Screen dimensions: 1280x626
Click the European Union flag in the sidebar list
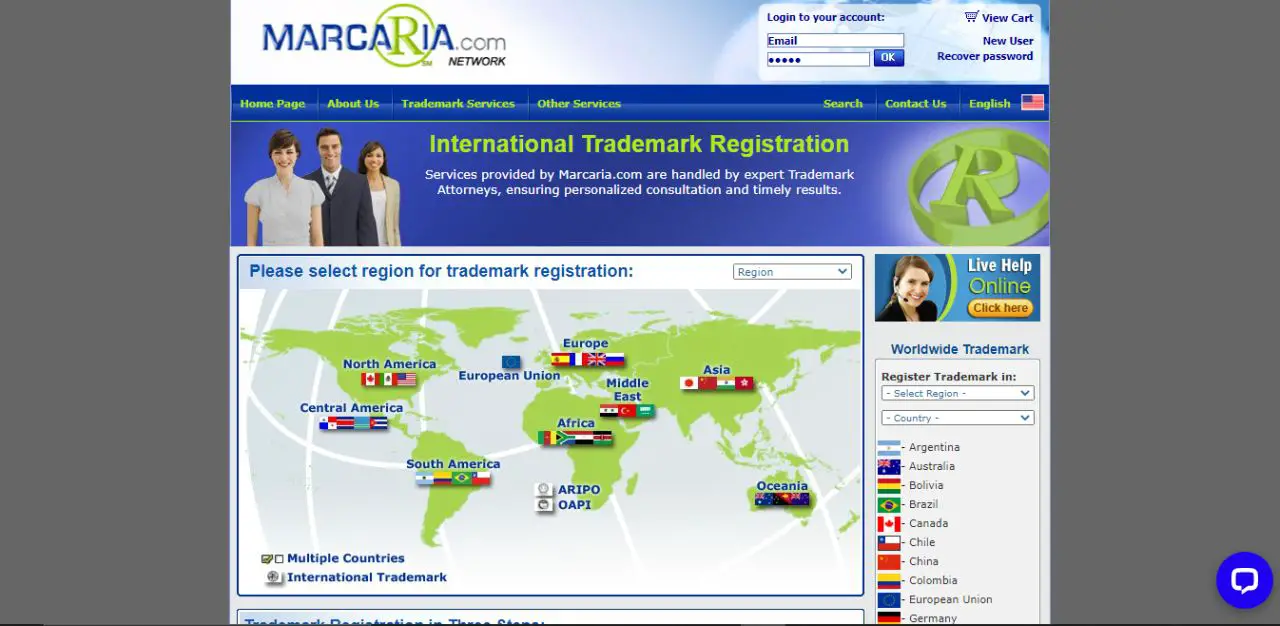(889, 599)
